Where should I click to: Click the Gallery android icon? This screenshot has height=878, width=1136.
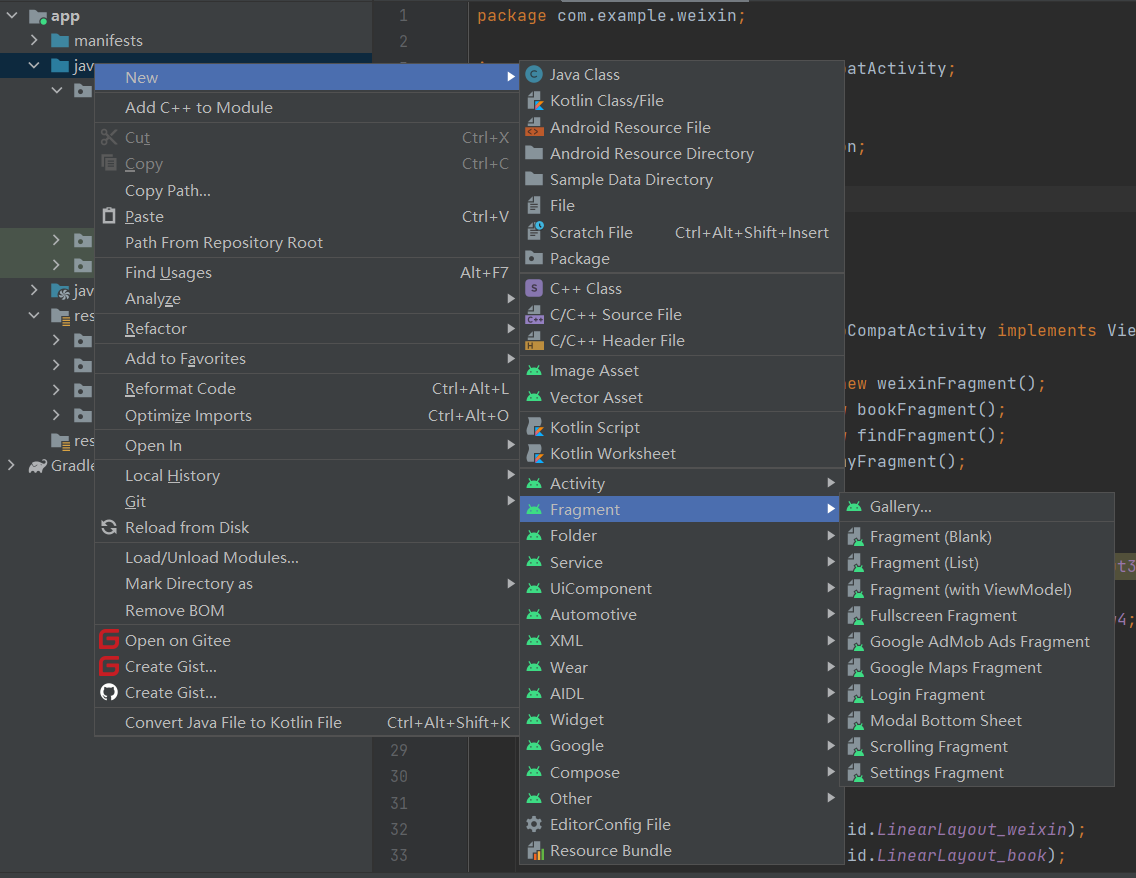[x=854, y=506]
